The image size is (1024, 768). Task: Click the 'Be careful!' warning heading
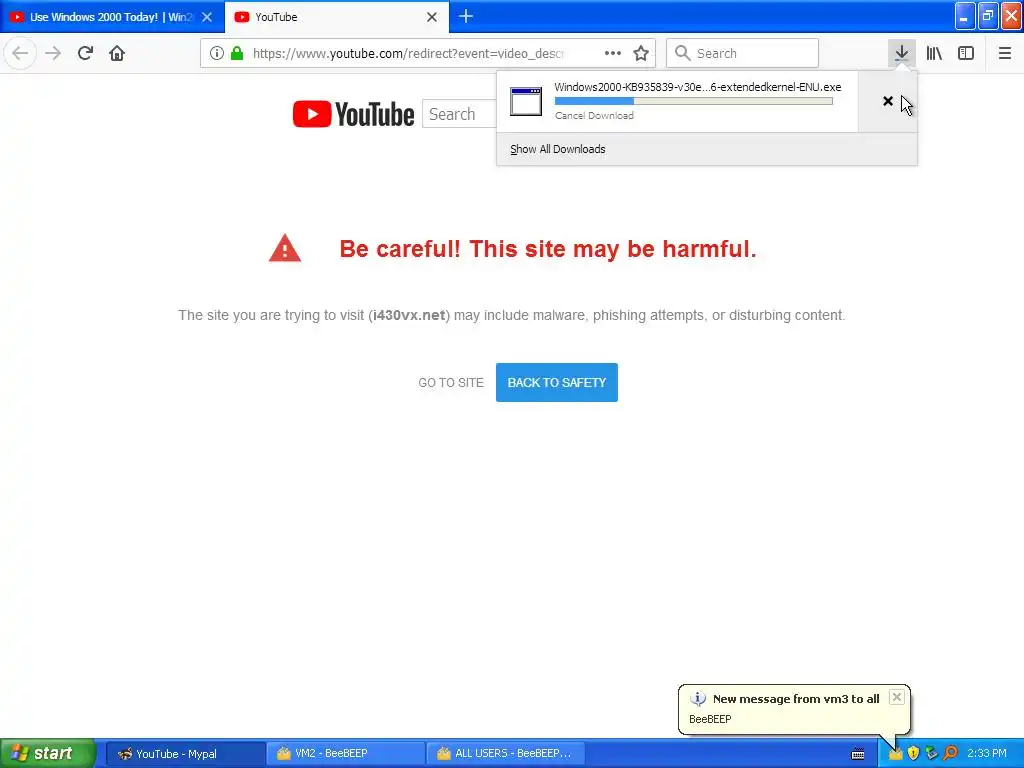[x=547, y=249]
